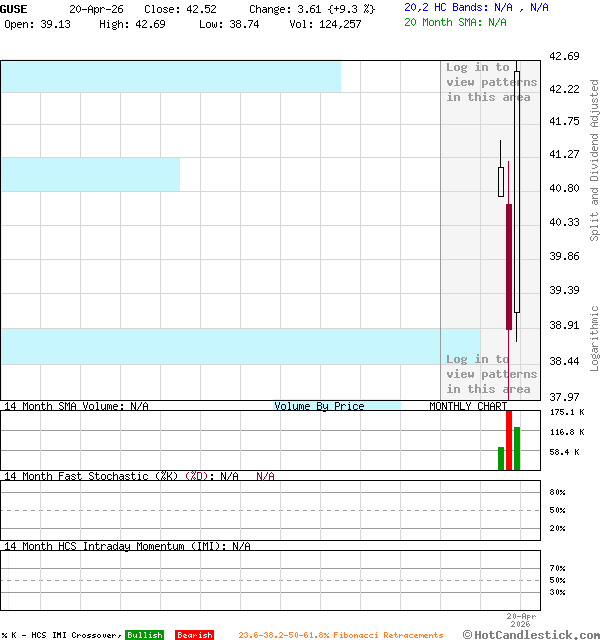The width and height of the screenshot is (600, 640).
Task: Click the shortest green volume bar
Action: click(501, 458)
